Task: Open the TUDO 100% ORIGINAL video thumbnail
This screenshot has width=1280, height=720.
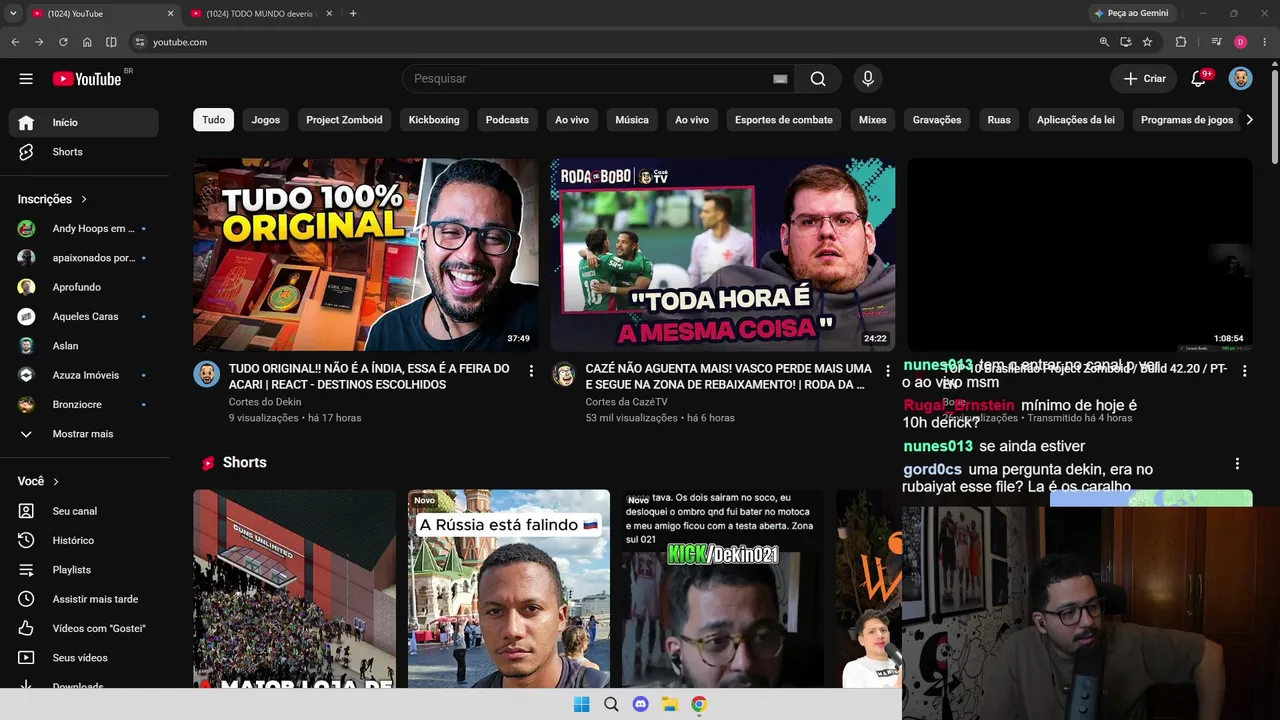Action: [366, 255]
